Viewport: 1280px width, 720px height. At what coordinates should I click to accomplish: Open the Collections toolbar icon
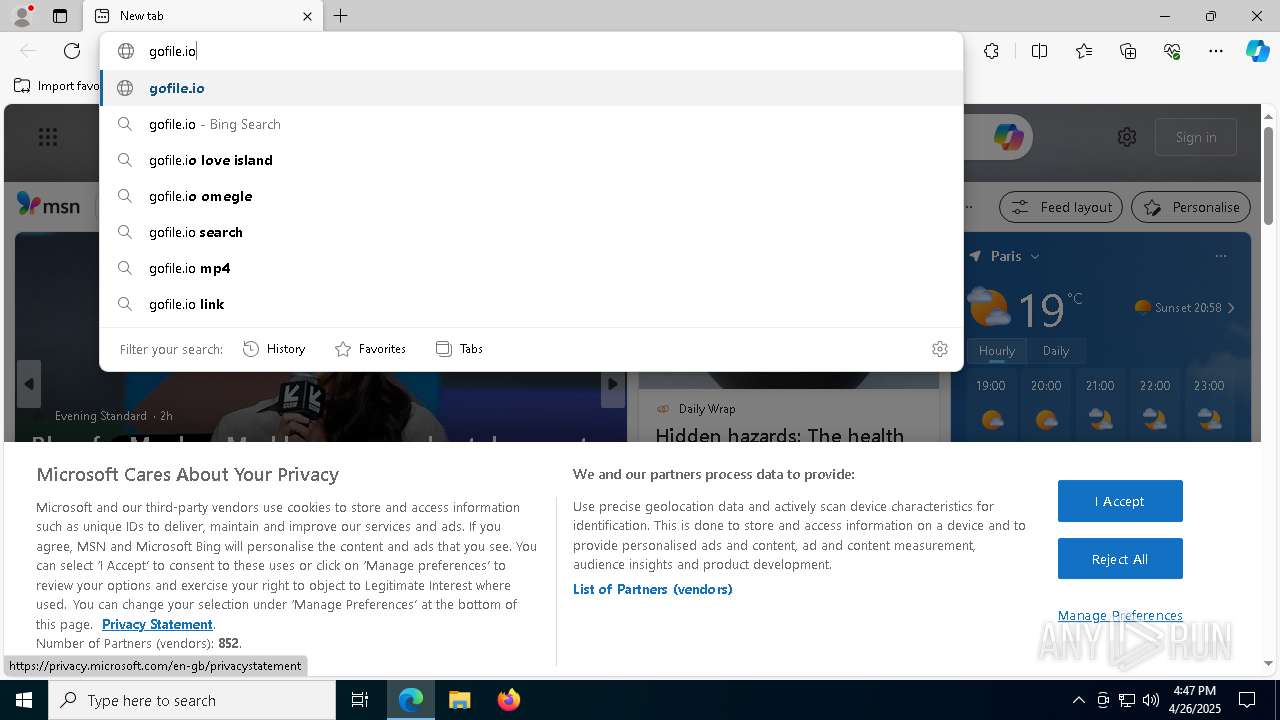point(1128,51)
